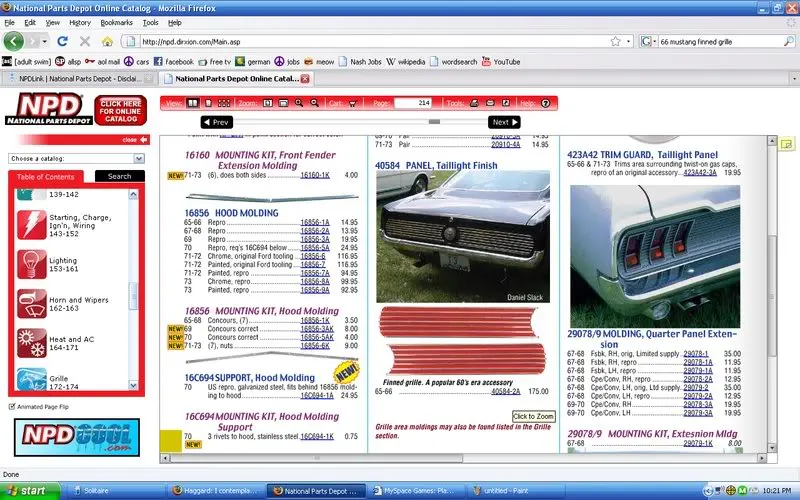Open the Bookmarks menu
The width and height of the screenshot is (800, 500).
click(116, 22)
